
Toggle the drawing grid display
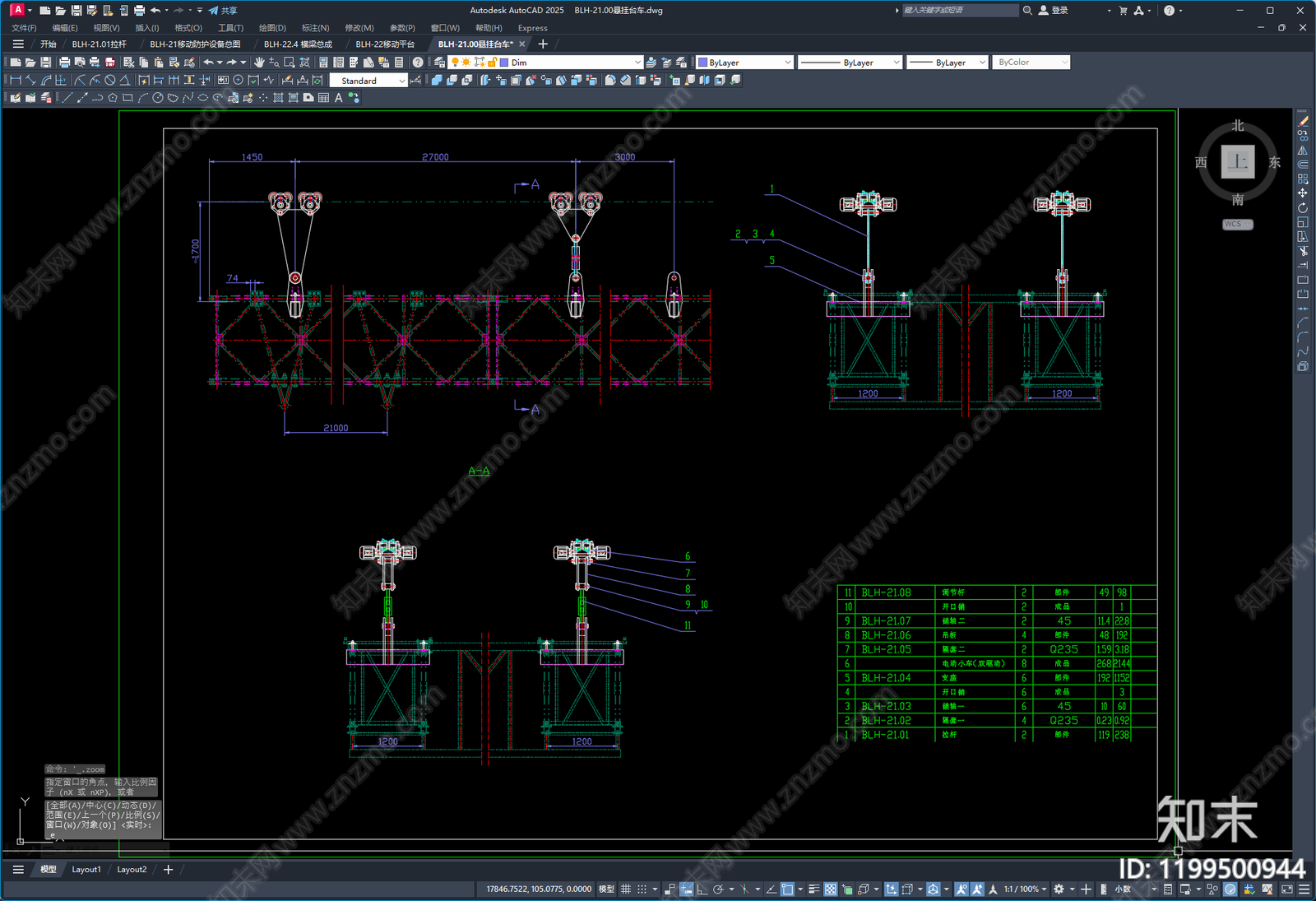click(x=626, y=889)
